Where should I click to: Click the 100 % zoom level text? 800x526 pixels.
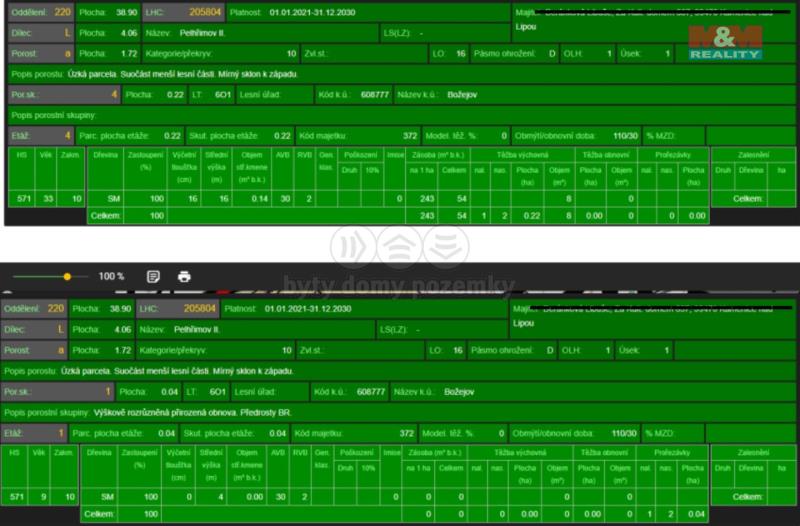(111, 276)
